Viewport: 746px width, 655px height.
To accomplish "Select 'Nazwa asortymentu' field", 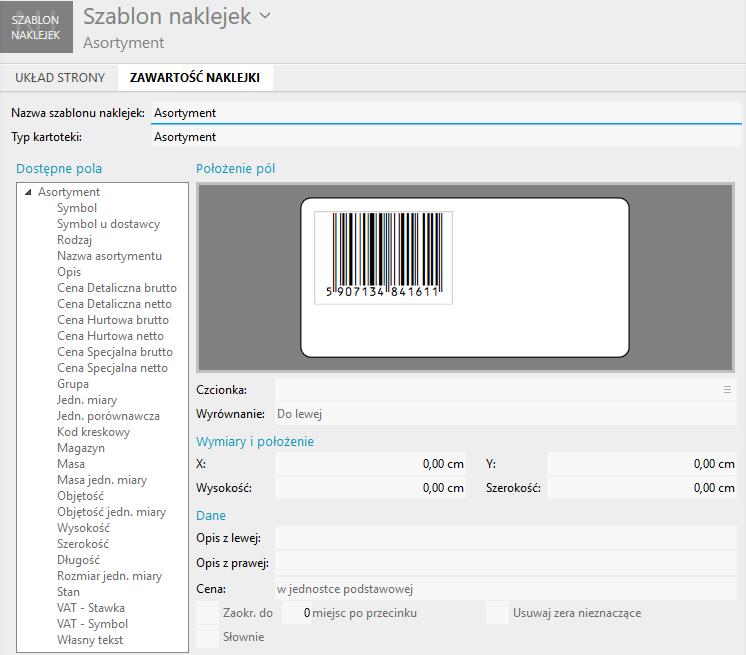I will click(x=109, y=256).
